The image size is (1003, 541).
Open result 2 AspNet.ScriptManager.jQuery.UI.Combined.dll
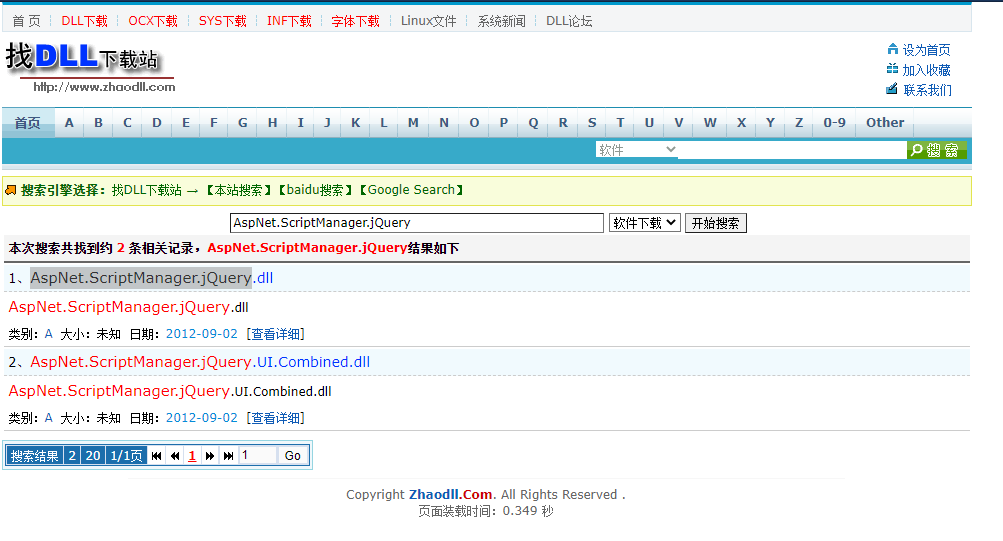click(200, 362)
